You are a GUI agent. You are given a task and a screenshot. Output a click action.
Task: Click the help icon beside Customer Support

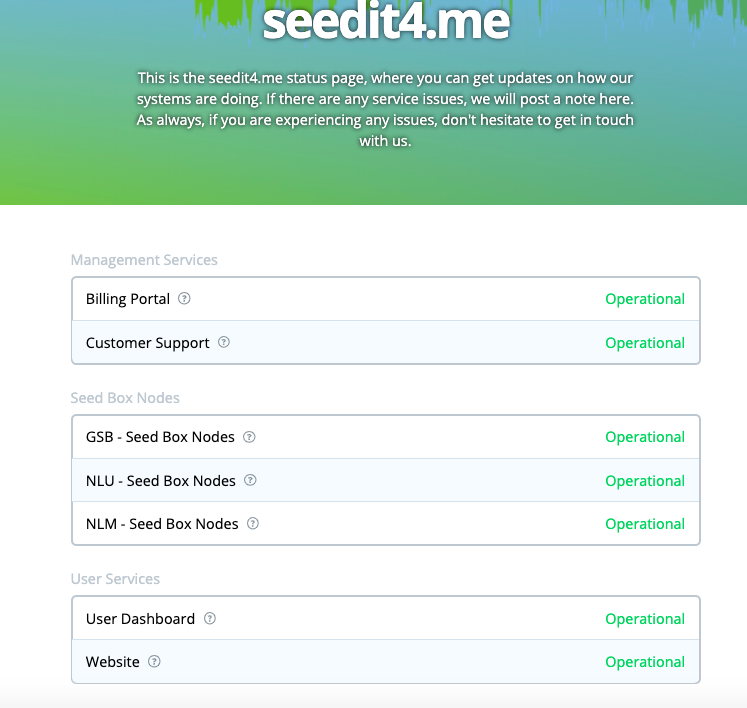tap(223, 342)
